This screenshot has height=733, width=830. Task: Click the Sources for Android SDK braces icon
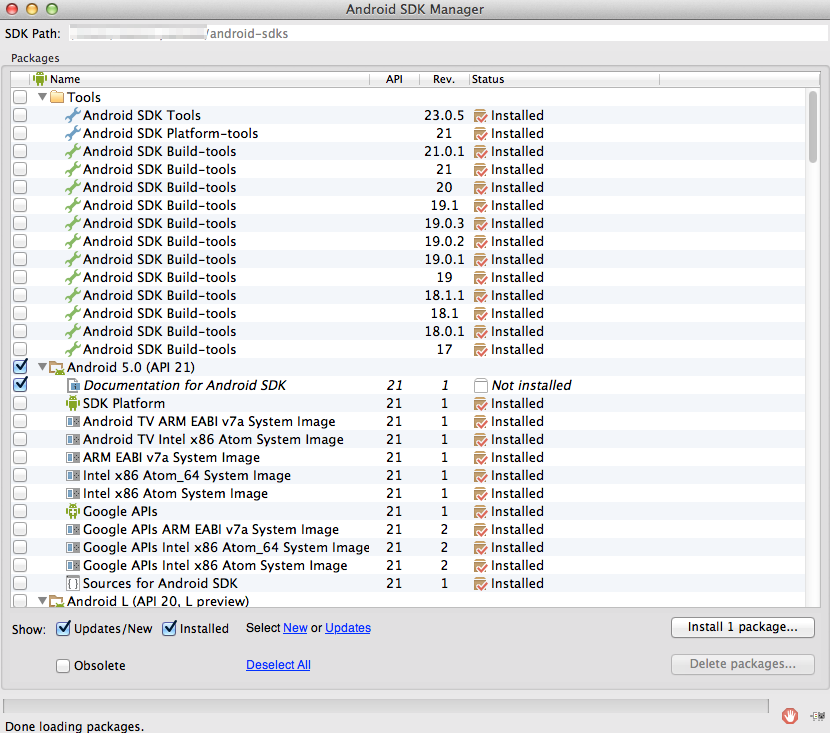pyautogui.click(x=73, y=583)
